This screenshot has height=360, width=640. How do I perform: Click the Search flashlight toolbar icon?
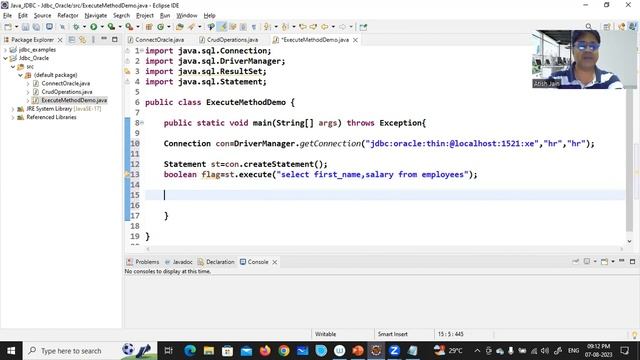(x=191, y=27)
